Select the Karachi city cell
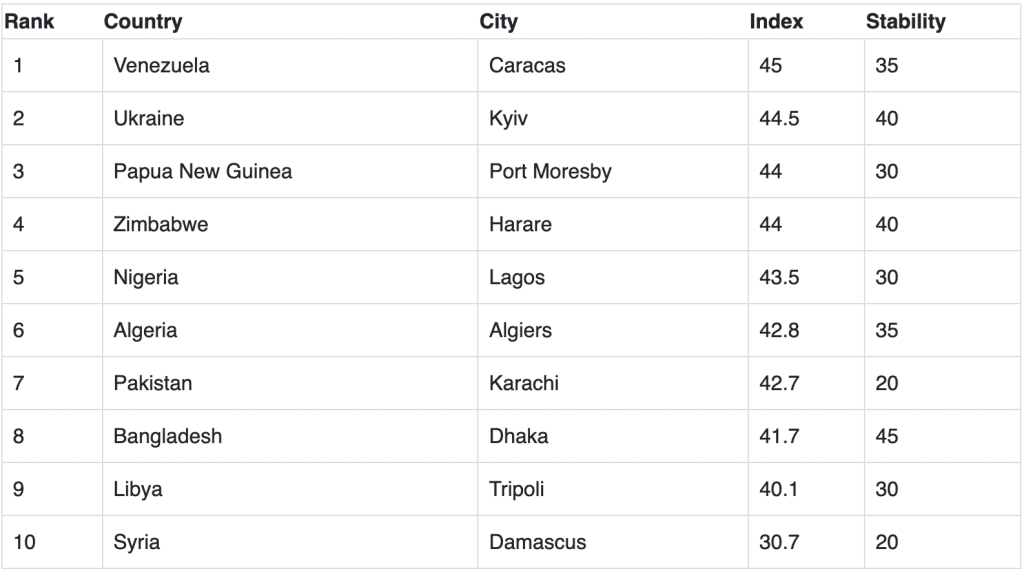Screen dimensions: 1024x571 click(613, 383)
